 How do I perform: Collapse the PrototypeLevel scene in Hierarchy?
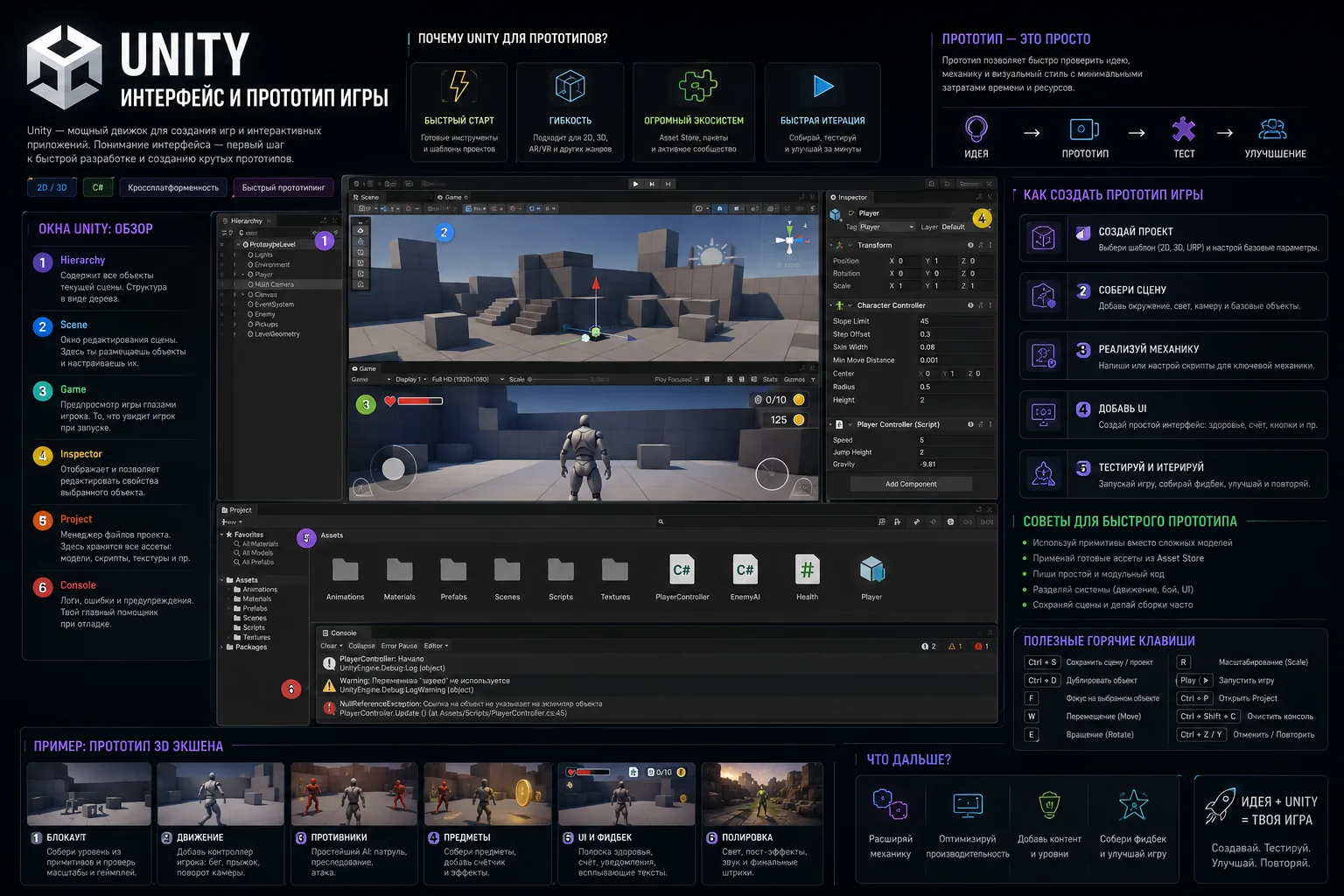click(237, 244)
